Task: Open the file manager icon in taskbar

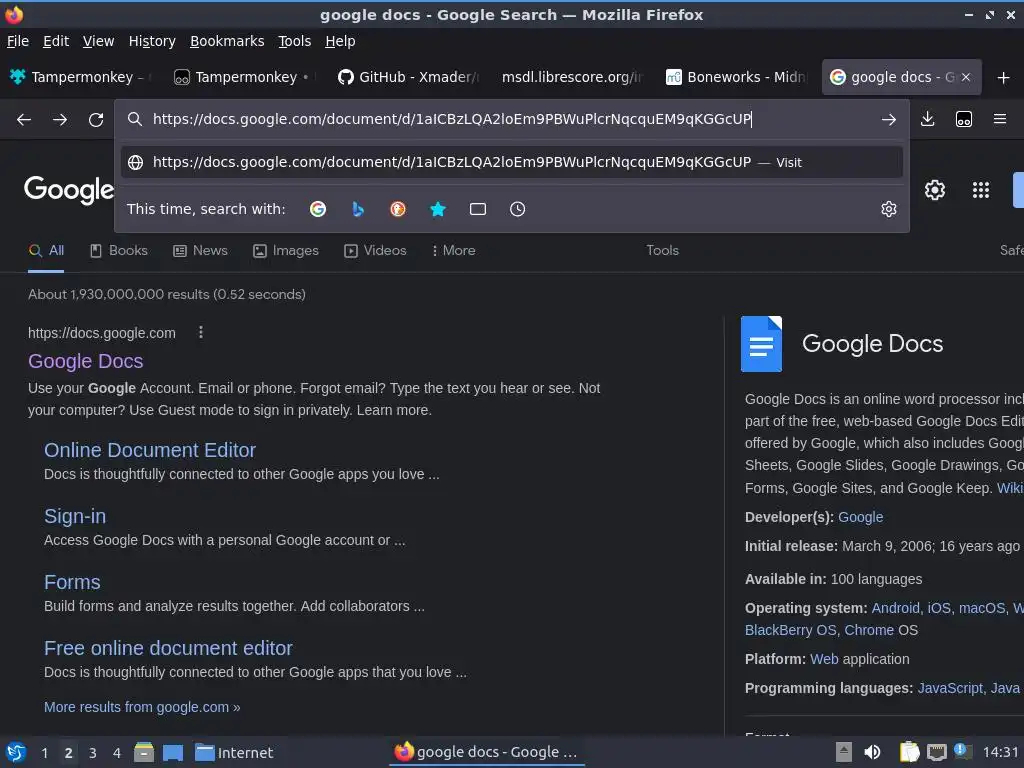Action: [x=144, y=752]
